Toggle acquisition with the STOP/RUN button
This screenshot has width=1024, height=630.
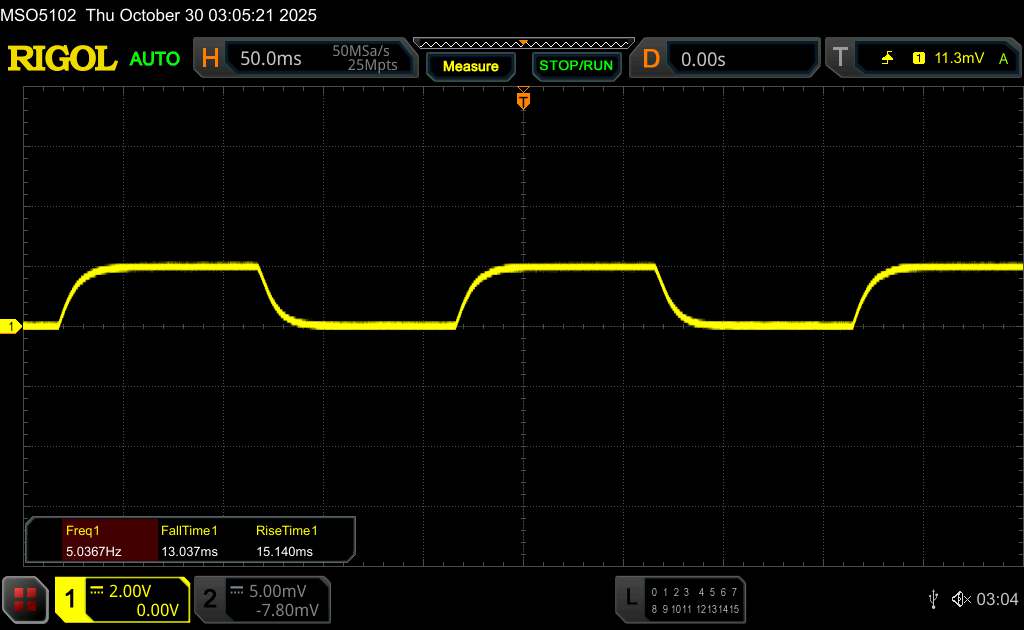click(x=575, y=66)
